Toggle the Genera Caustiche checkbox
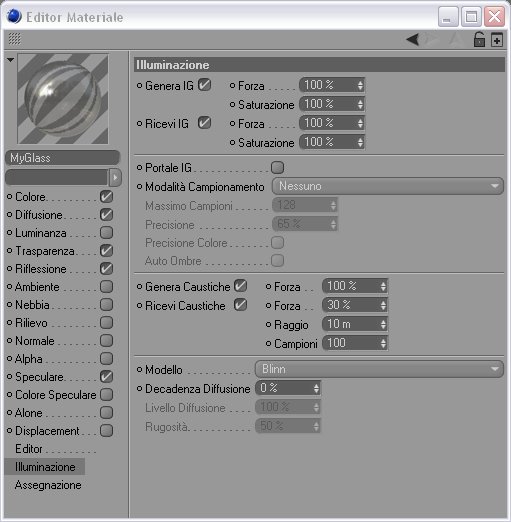The image size is (511, 522). point(240,286)
